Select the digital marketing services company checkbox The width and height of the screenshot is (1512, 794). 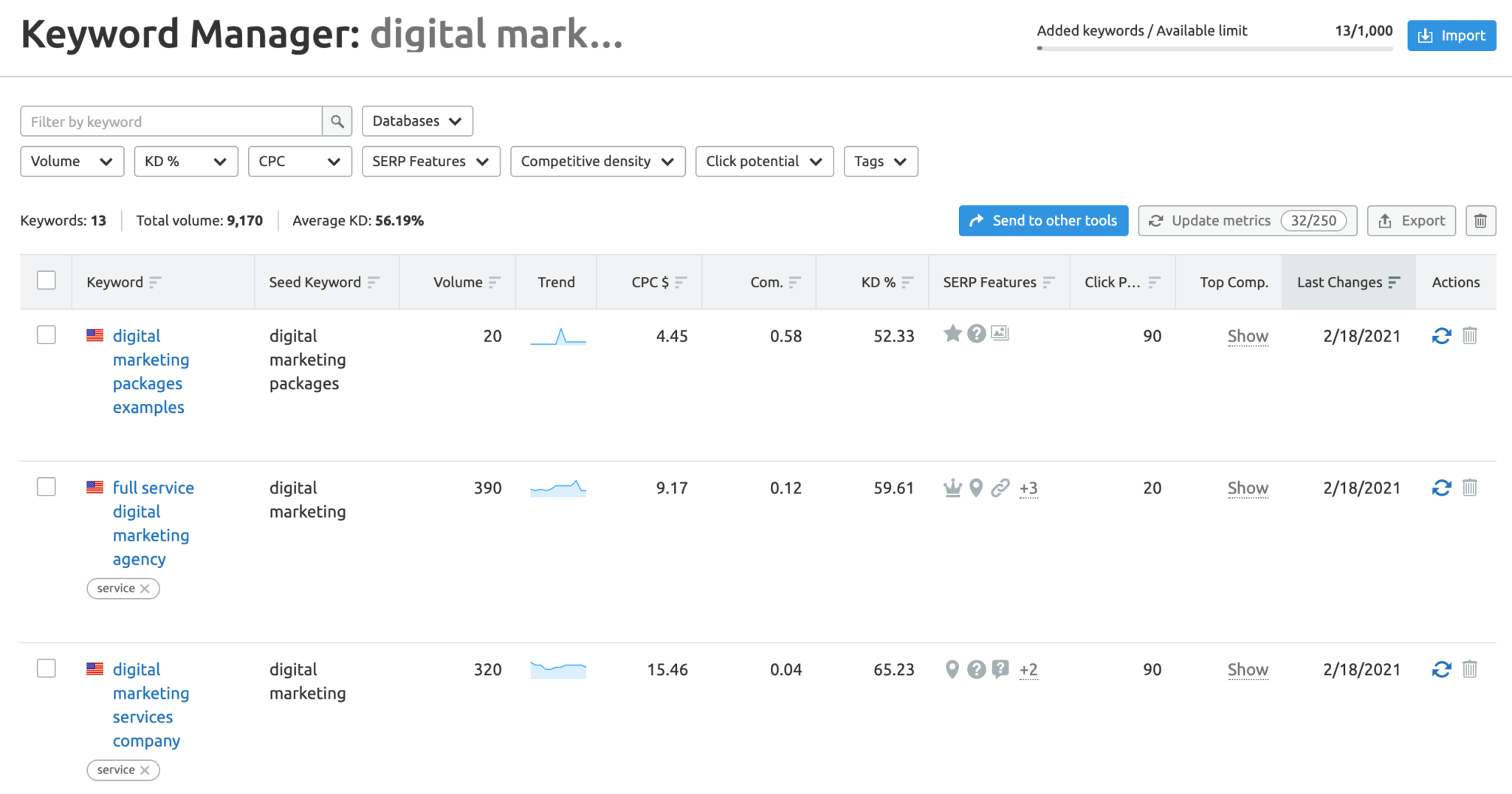click(x=47, y=669)
